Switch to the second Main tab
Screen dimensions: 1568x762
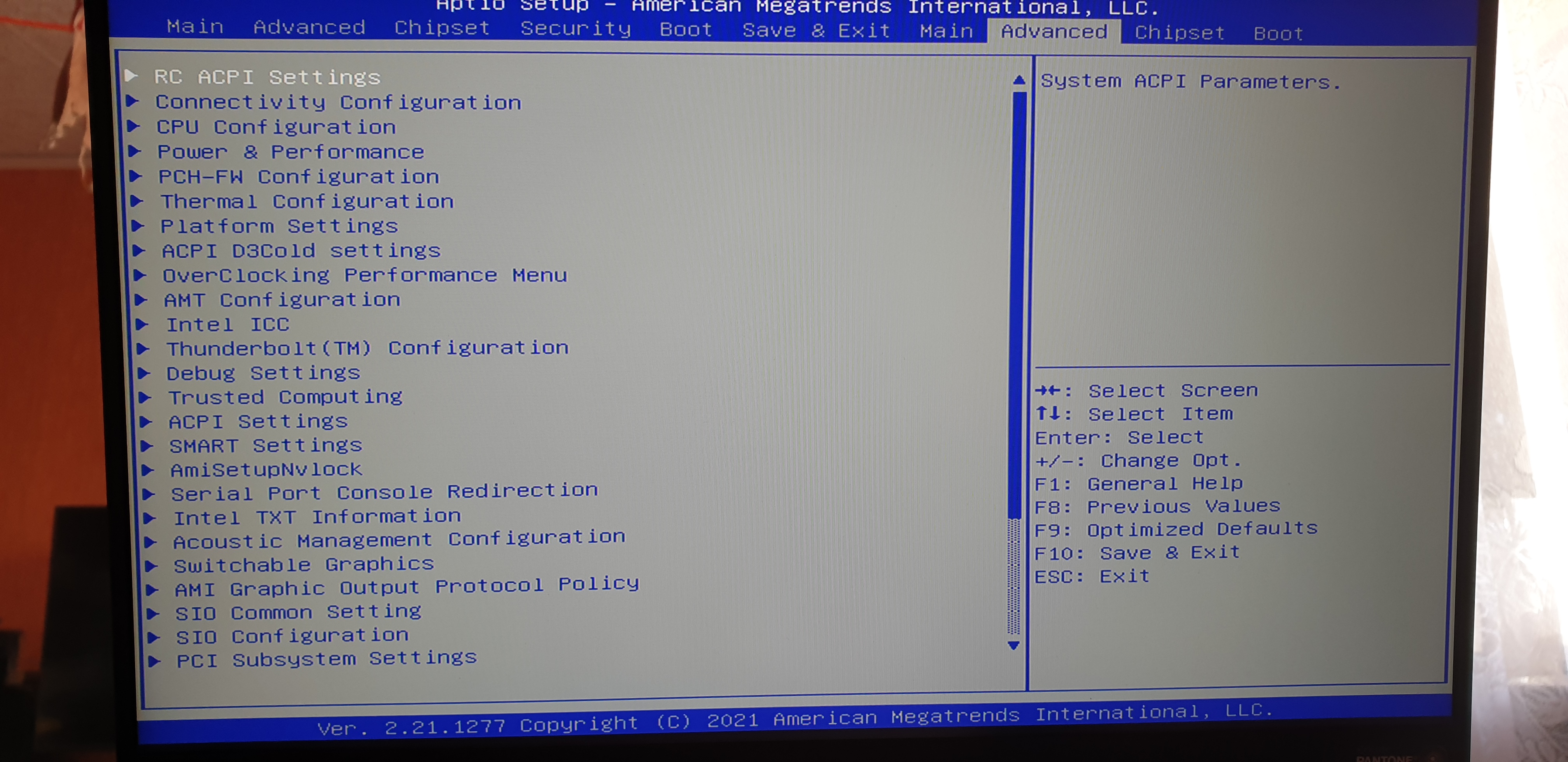pos(947,31)
